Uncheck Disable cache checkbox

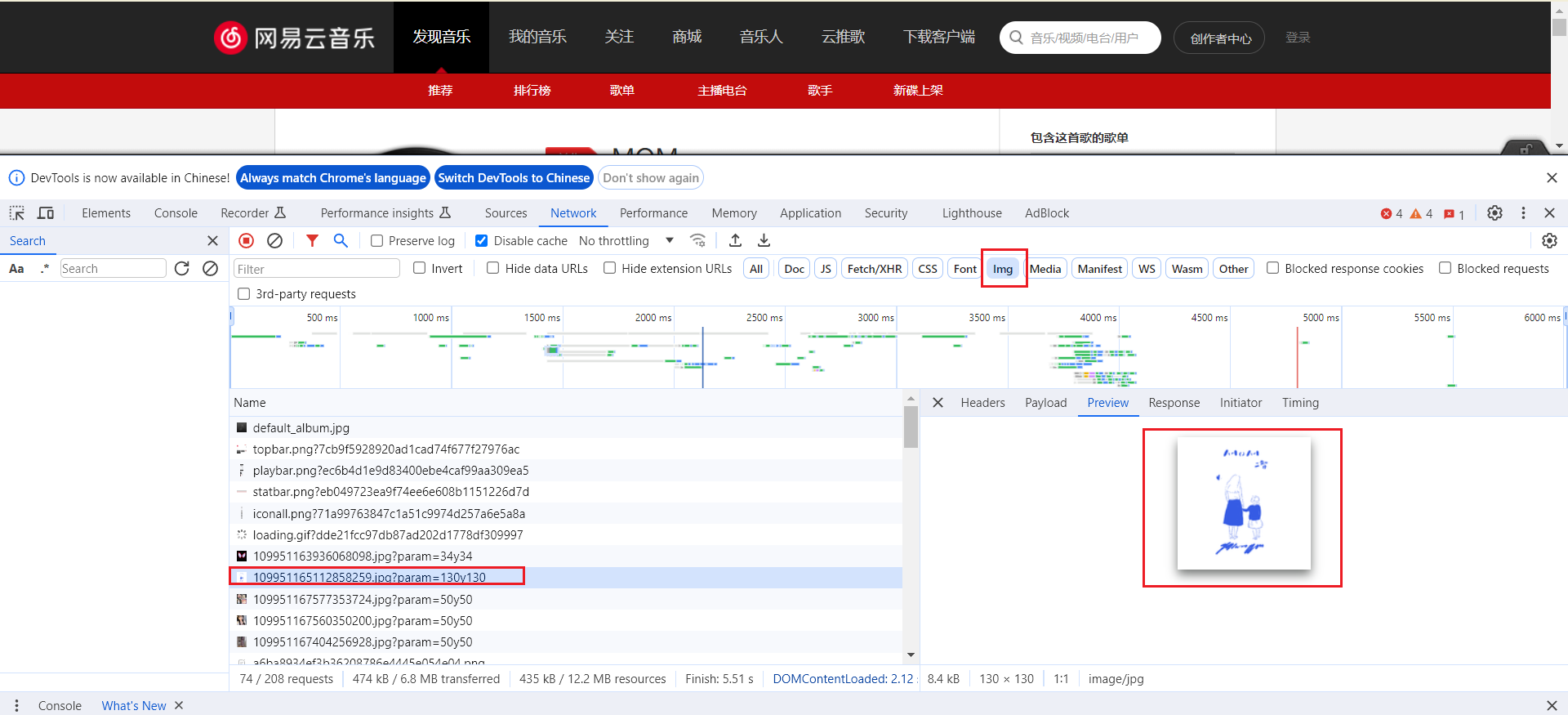tap(481, 240)
